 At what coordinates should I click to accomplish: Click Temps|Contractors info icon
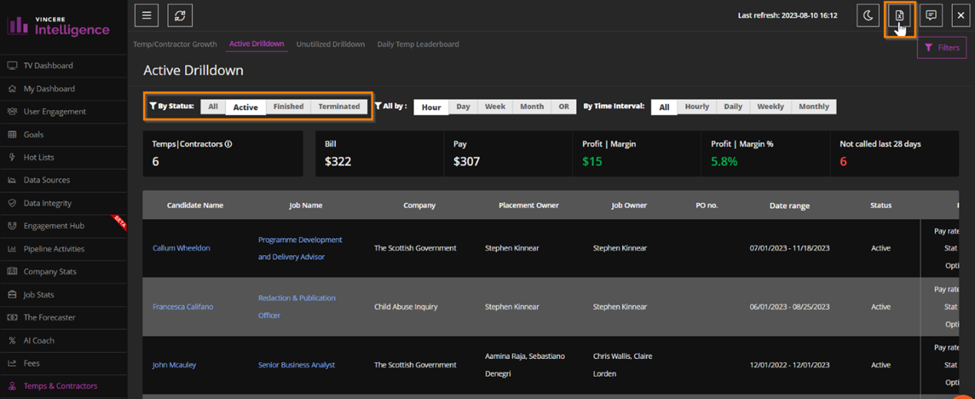[228, 144]
